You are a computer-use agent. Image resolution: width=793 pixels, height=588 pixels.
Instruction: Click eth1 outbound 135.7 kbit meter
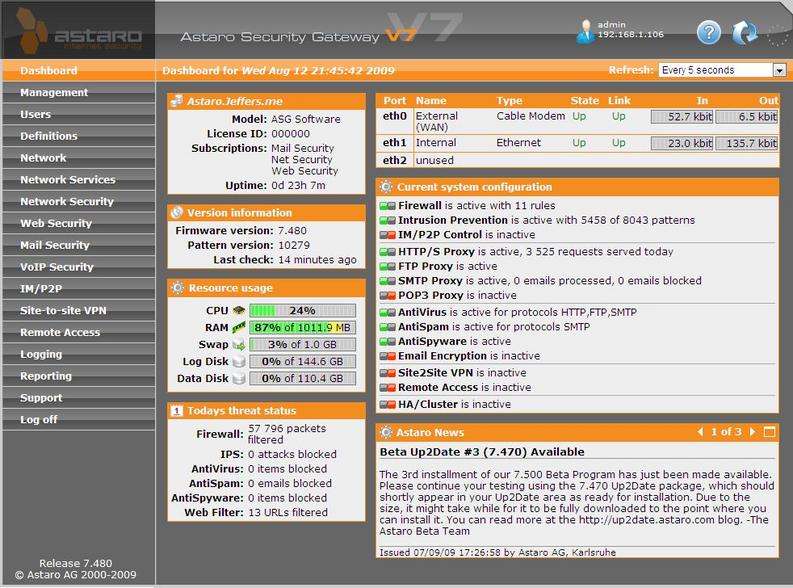pyautogui.click(x=746, y=143)
